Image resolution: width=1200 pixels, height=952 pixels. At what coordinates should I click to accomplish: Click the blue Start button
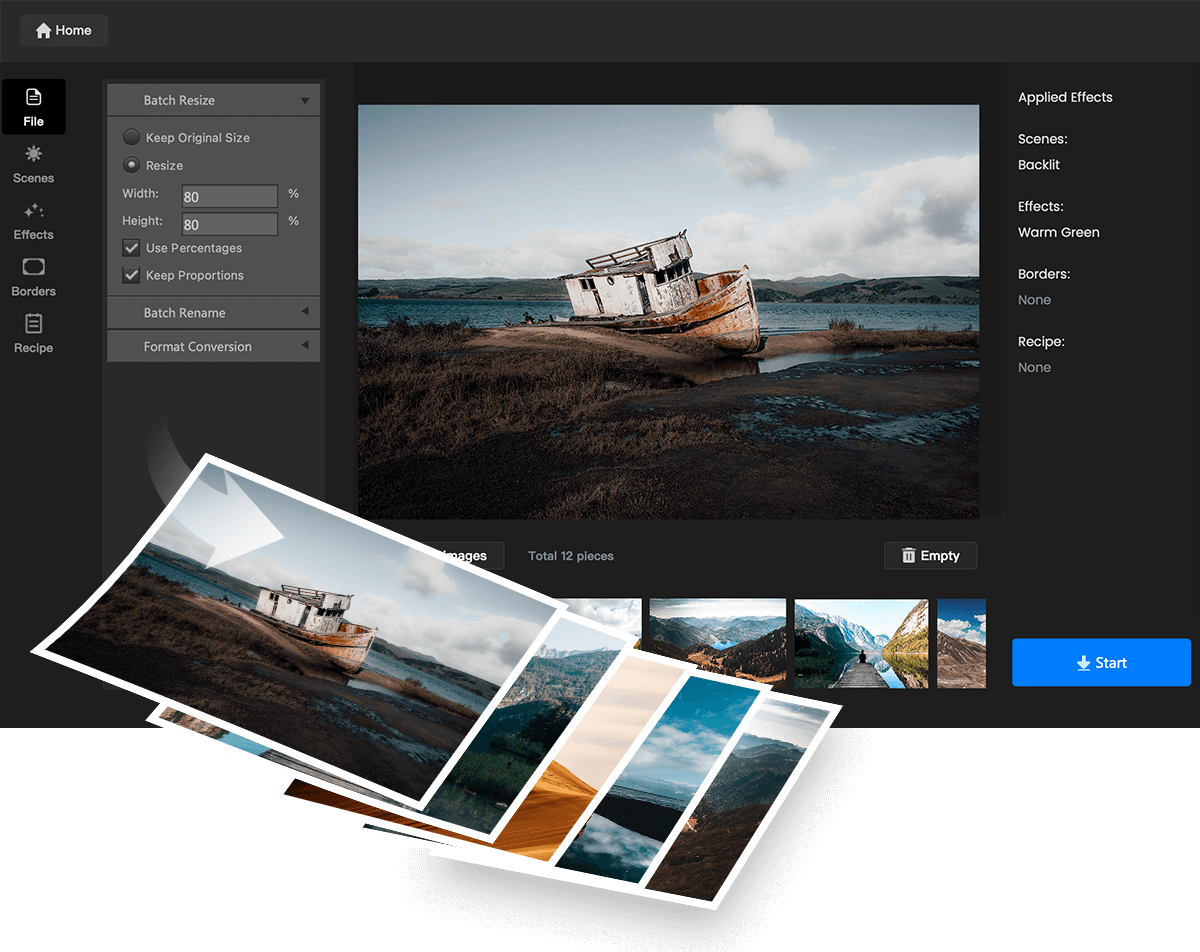(x=1101, y=663)
